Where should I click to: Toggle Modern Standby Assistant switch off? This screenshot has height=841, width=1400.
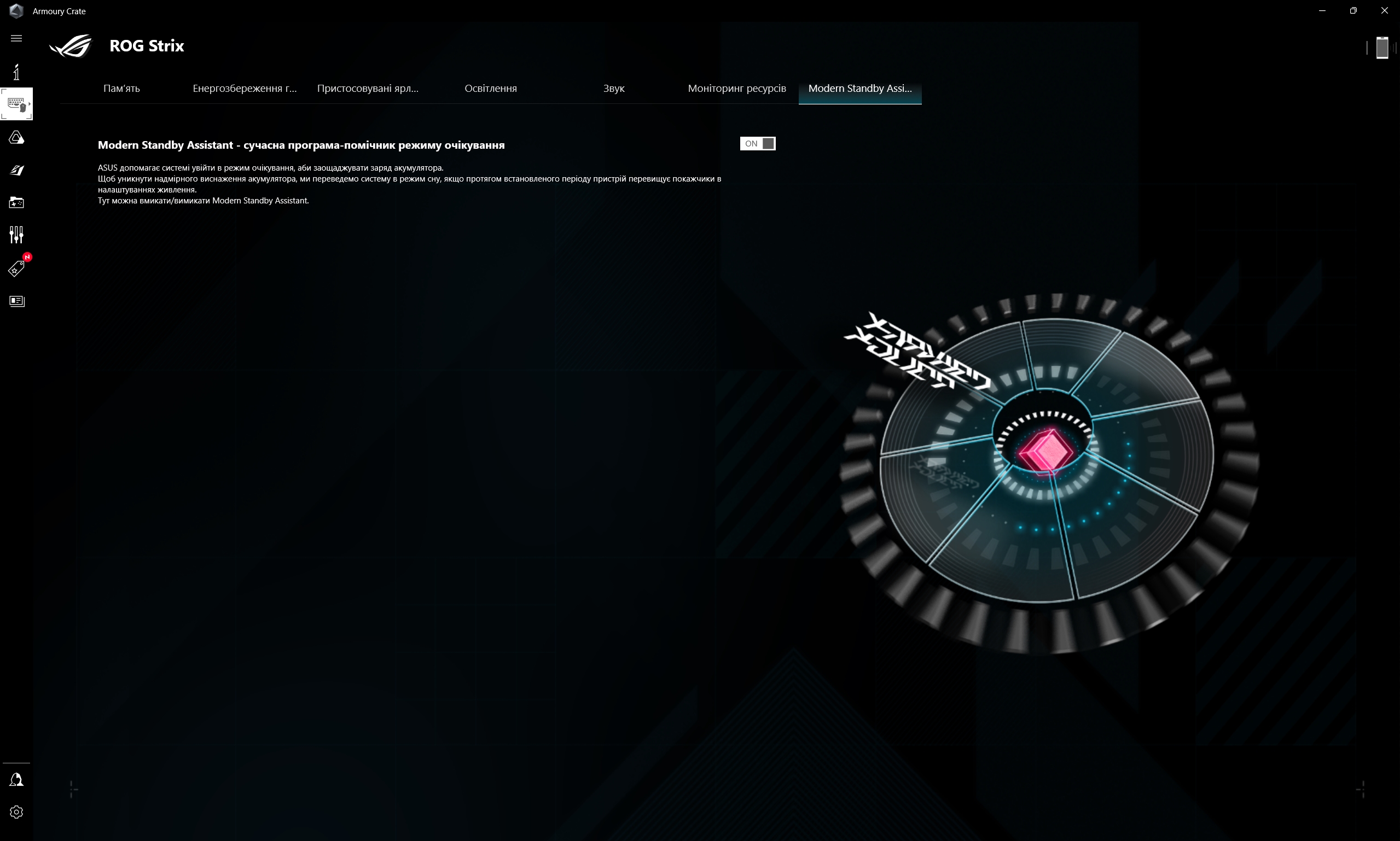758,144
